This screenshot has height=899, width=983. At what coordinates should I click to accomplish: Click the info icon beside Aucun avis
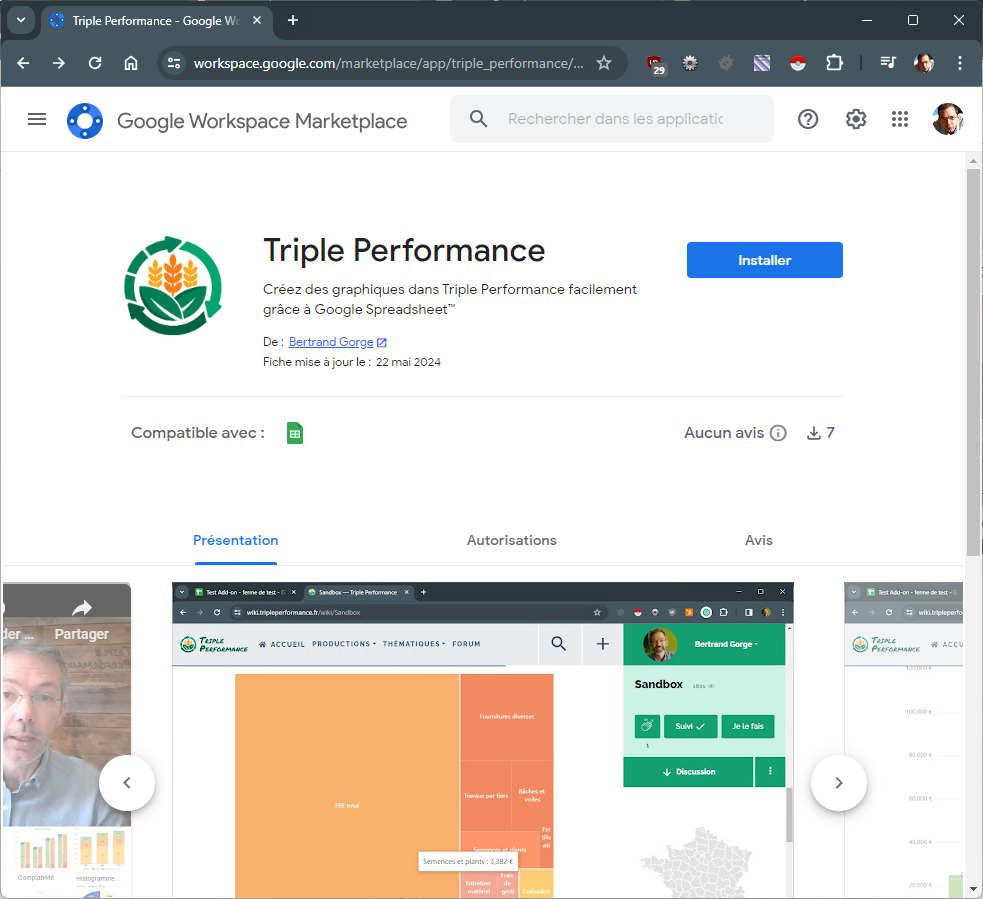[778, 433]
